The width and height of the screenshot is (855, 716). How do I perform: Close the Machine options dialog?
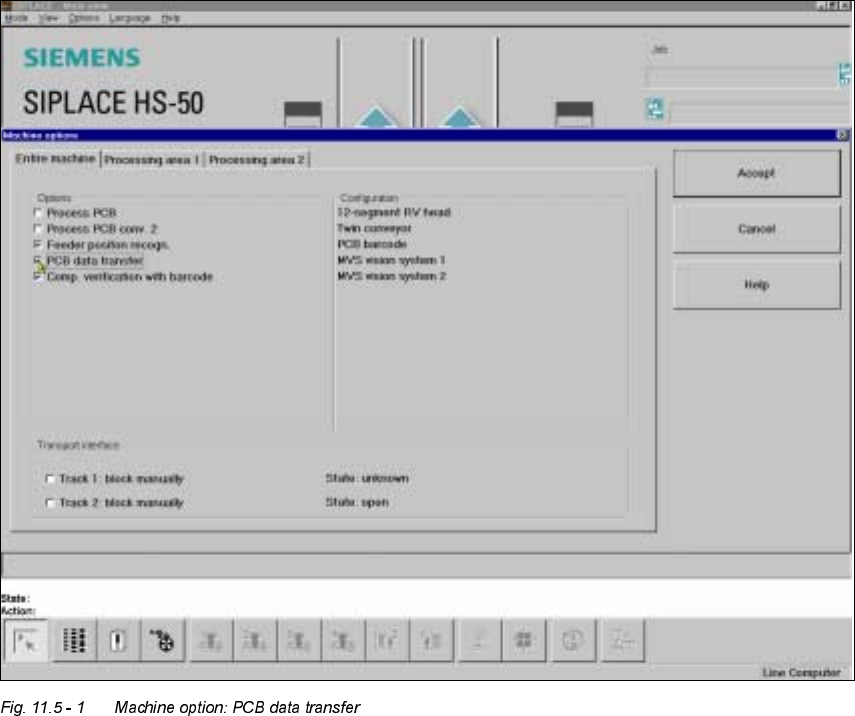point(842,135)
